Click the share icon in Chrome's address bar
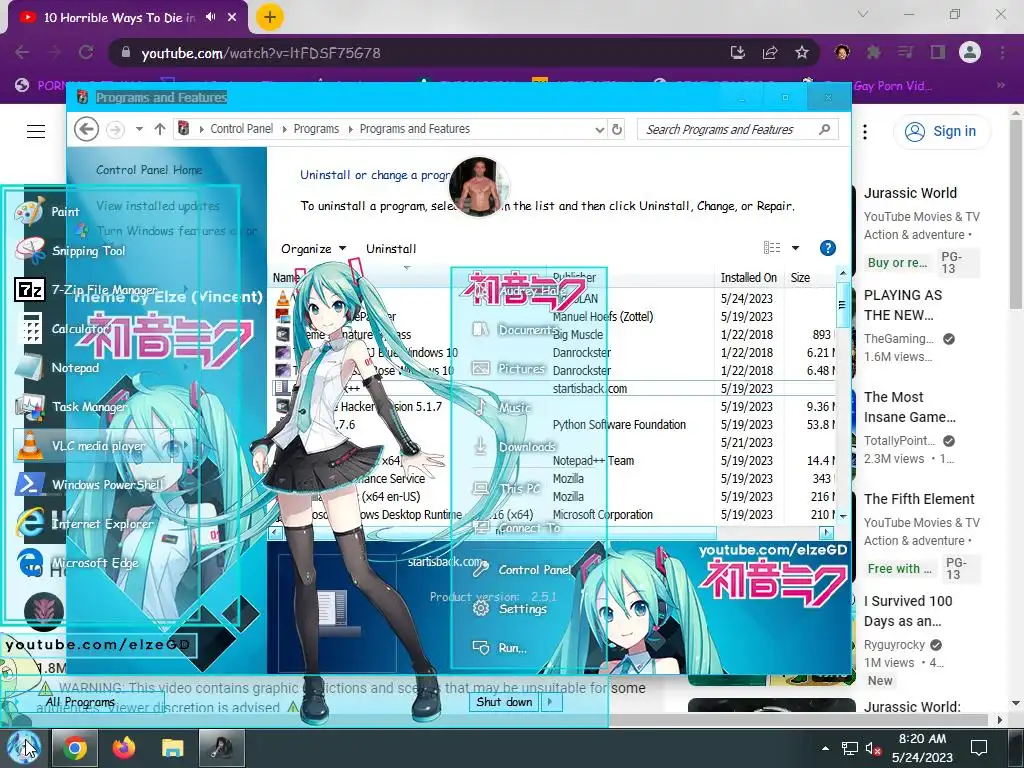This screenshot has width=1024, height=768. [770, 52]
